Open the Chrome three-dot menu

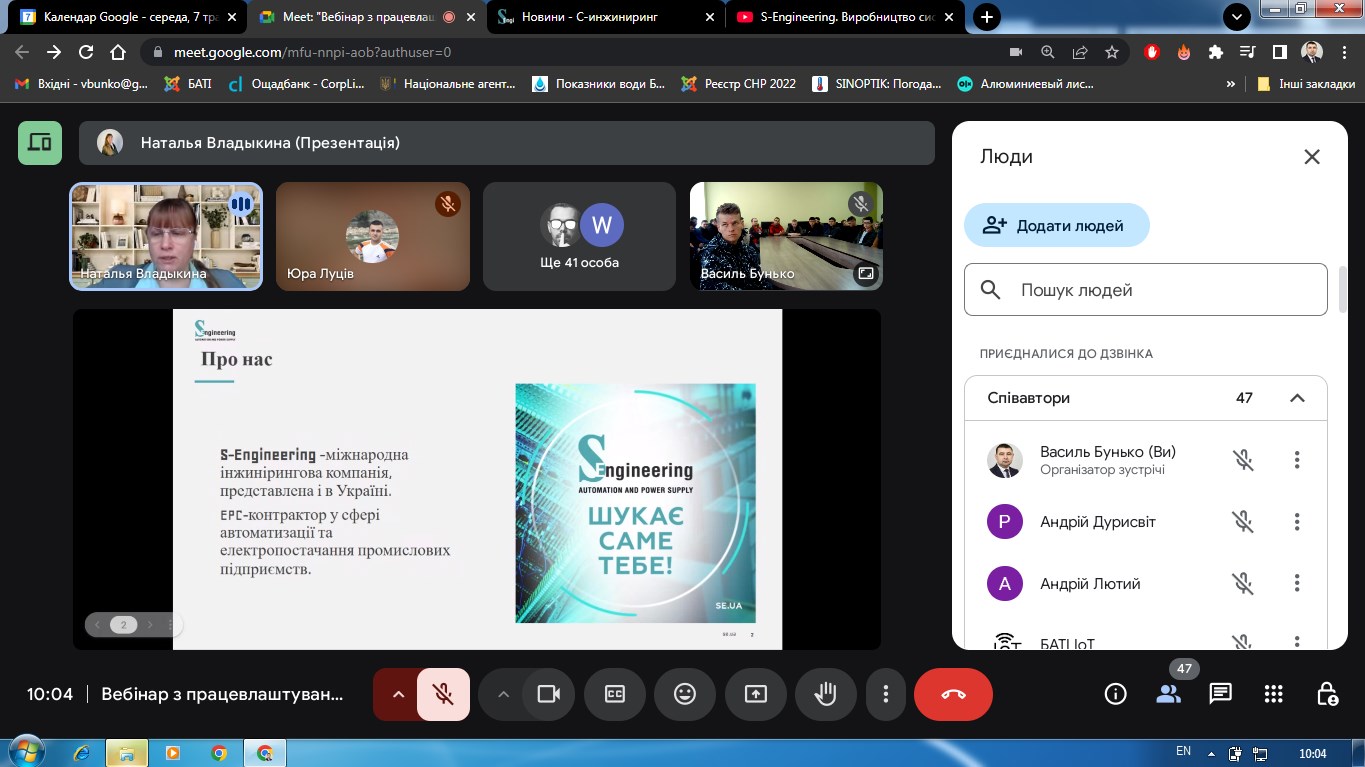coord(1343,52)
